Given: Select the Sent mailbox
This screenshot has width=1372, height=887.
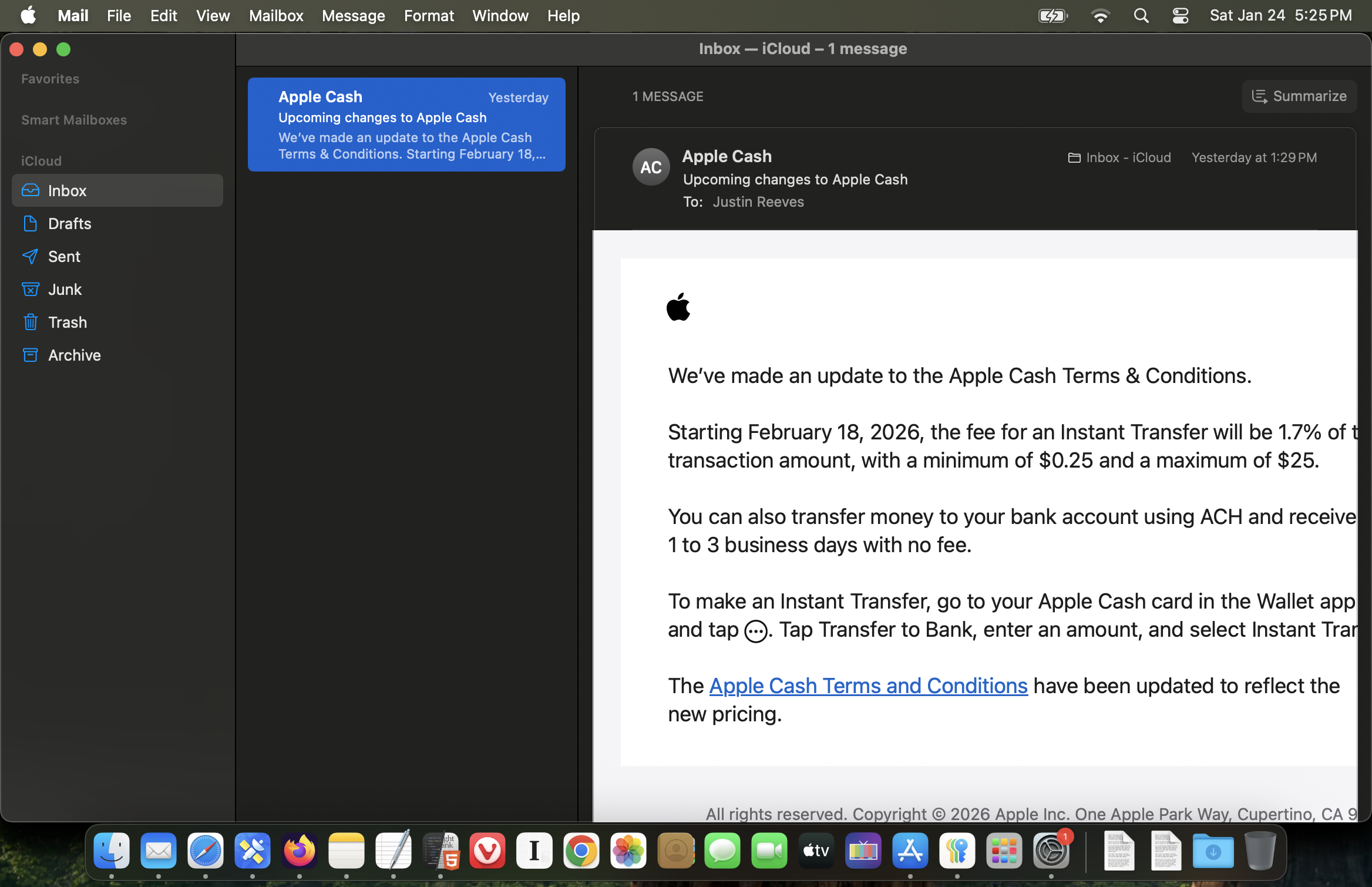Looking at the screenshot, I should click(x=64, y=256).
